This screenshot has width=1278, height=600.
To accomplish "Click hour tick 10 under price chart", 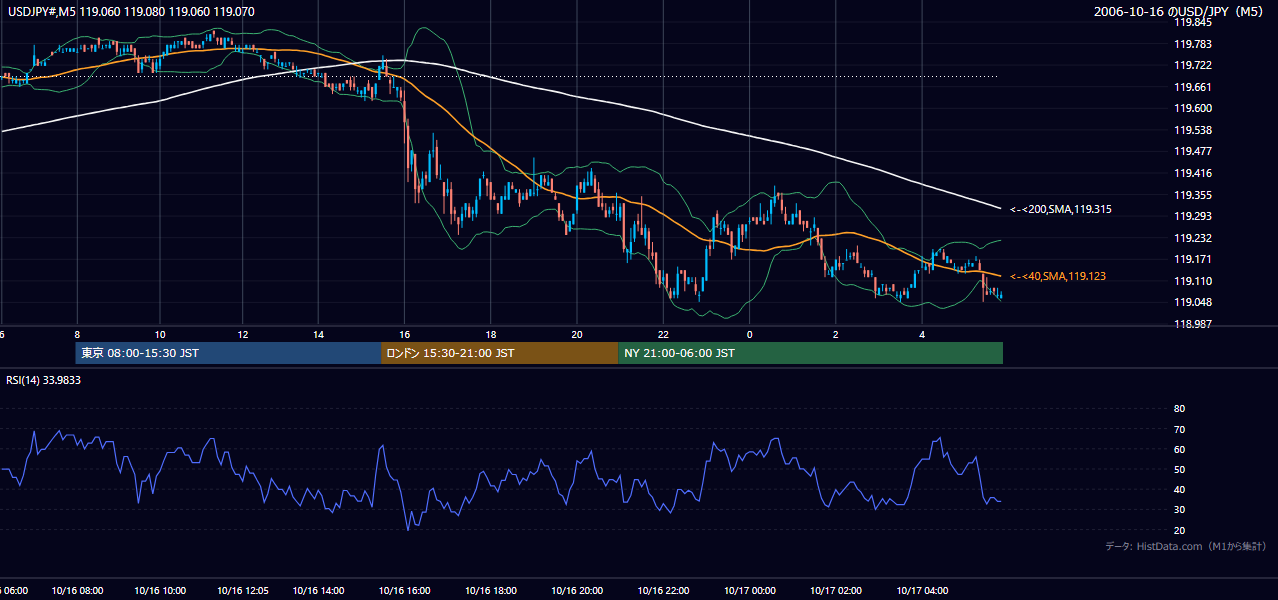I will pos(160,334).
